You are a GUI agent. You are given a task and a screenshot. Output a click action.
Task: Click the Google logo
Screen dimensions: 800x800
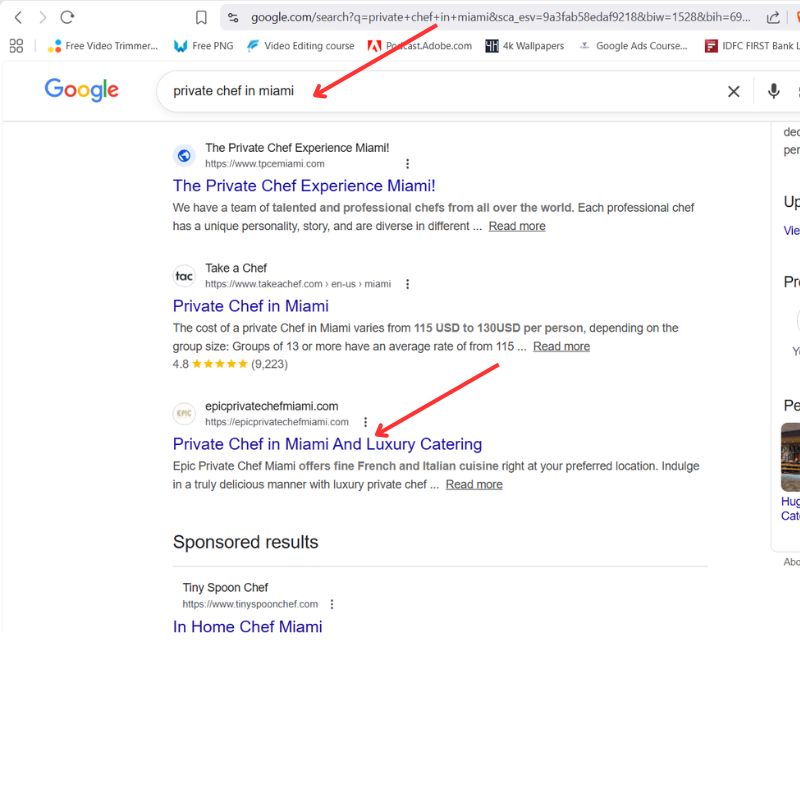pos(81,90)
